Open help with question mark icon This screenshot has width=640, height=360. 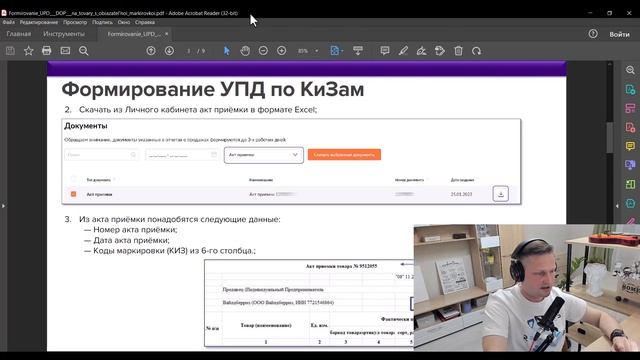[x=593, y=34]
